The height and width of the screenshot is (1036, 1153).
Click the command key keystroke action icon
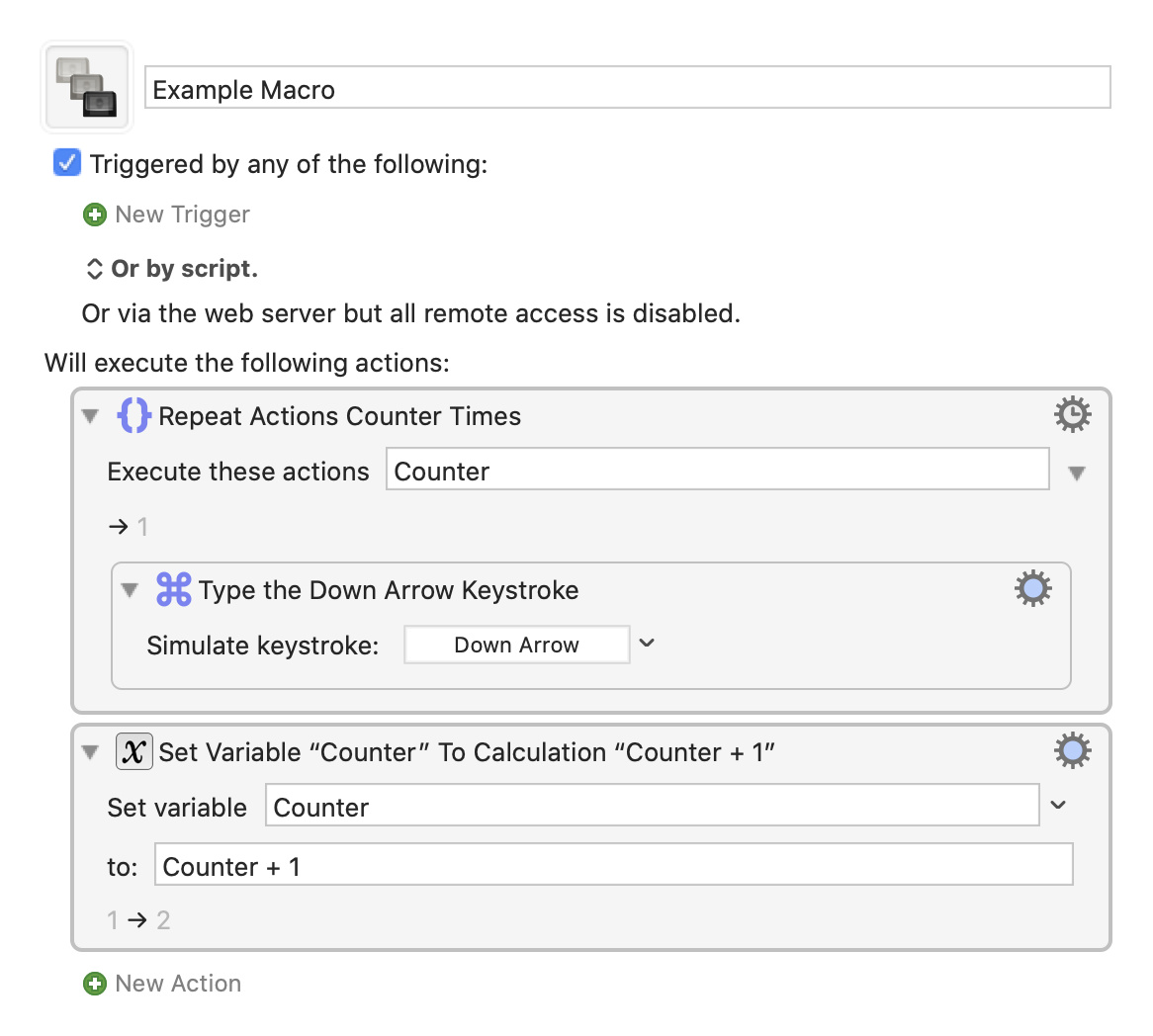pyautogui.click(x=173, y=590)
